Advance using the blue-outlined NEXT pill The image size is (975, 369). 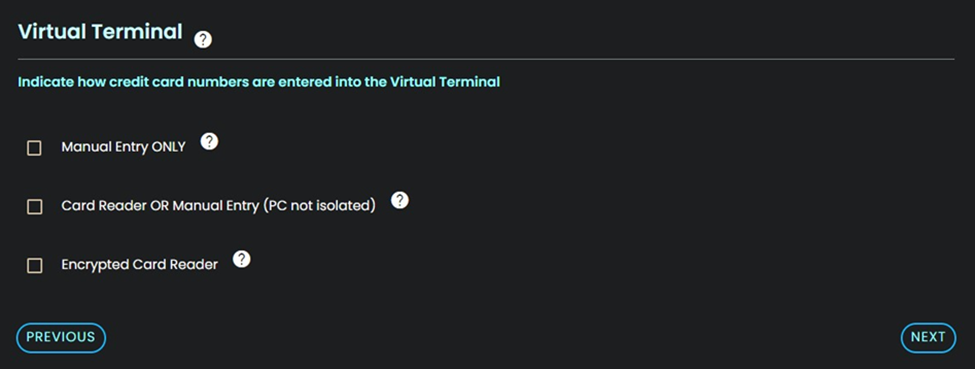point(928,337)
